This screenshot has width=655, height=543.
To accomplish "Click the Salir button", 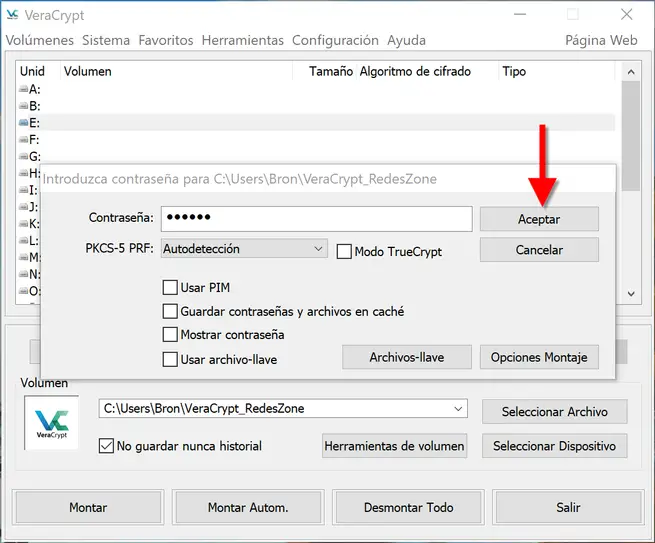I will click(568, 507).
